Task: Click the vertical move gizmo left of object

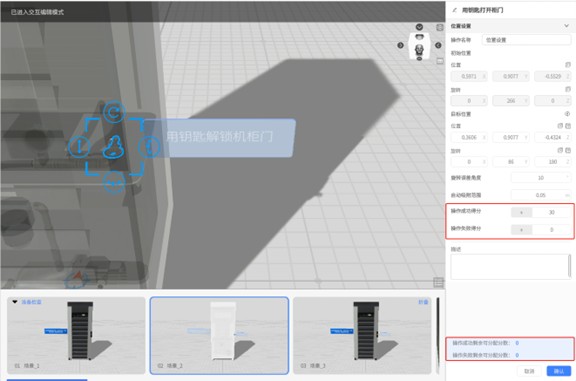Action: pyautogui.click(x=79, y=146)
